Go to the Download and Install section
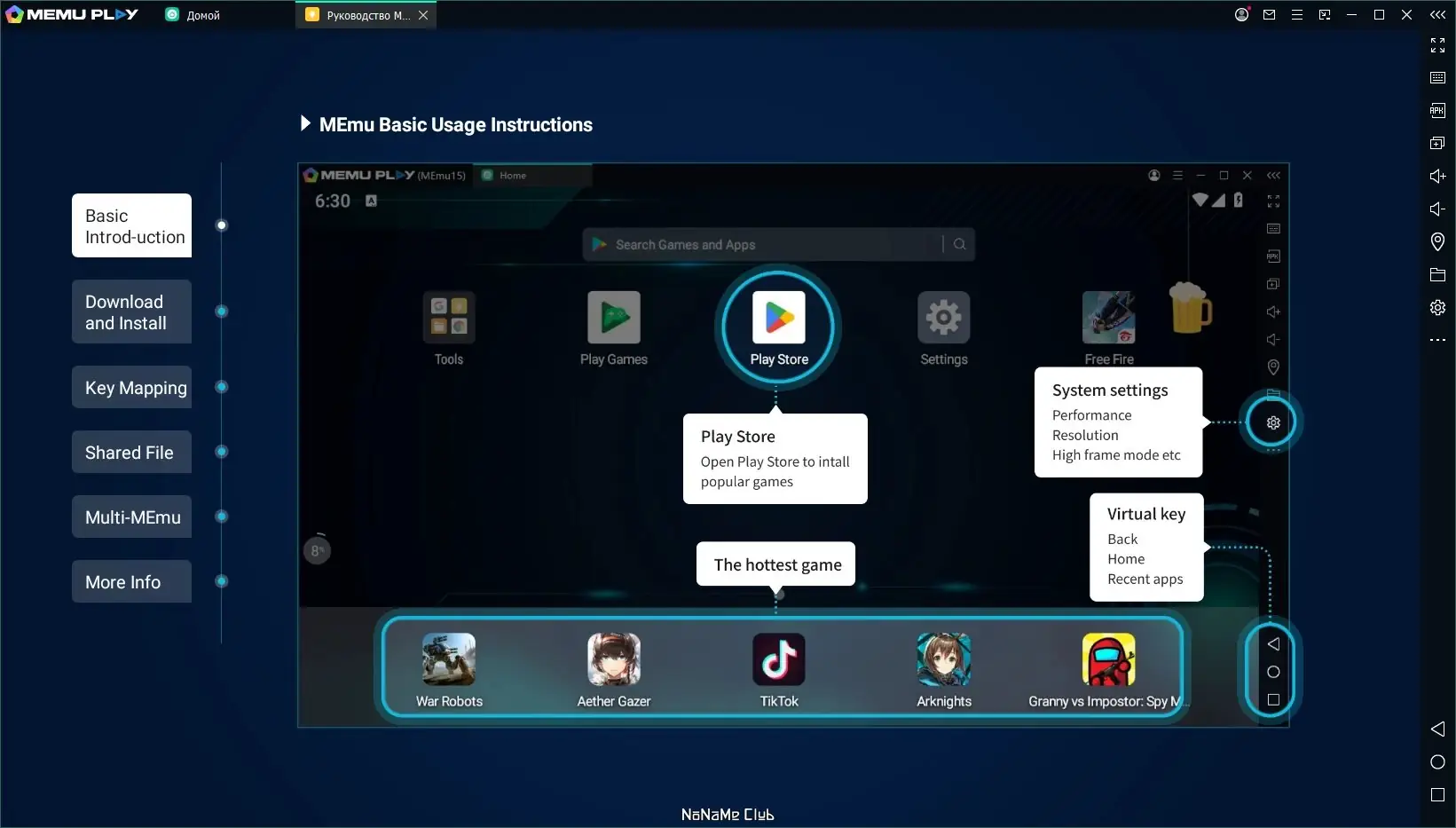The height and width of the screenshot is (828, 1456). click(x=131, y=311)
